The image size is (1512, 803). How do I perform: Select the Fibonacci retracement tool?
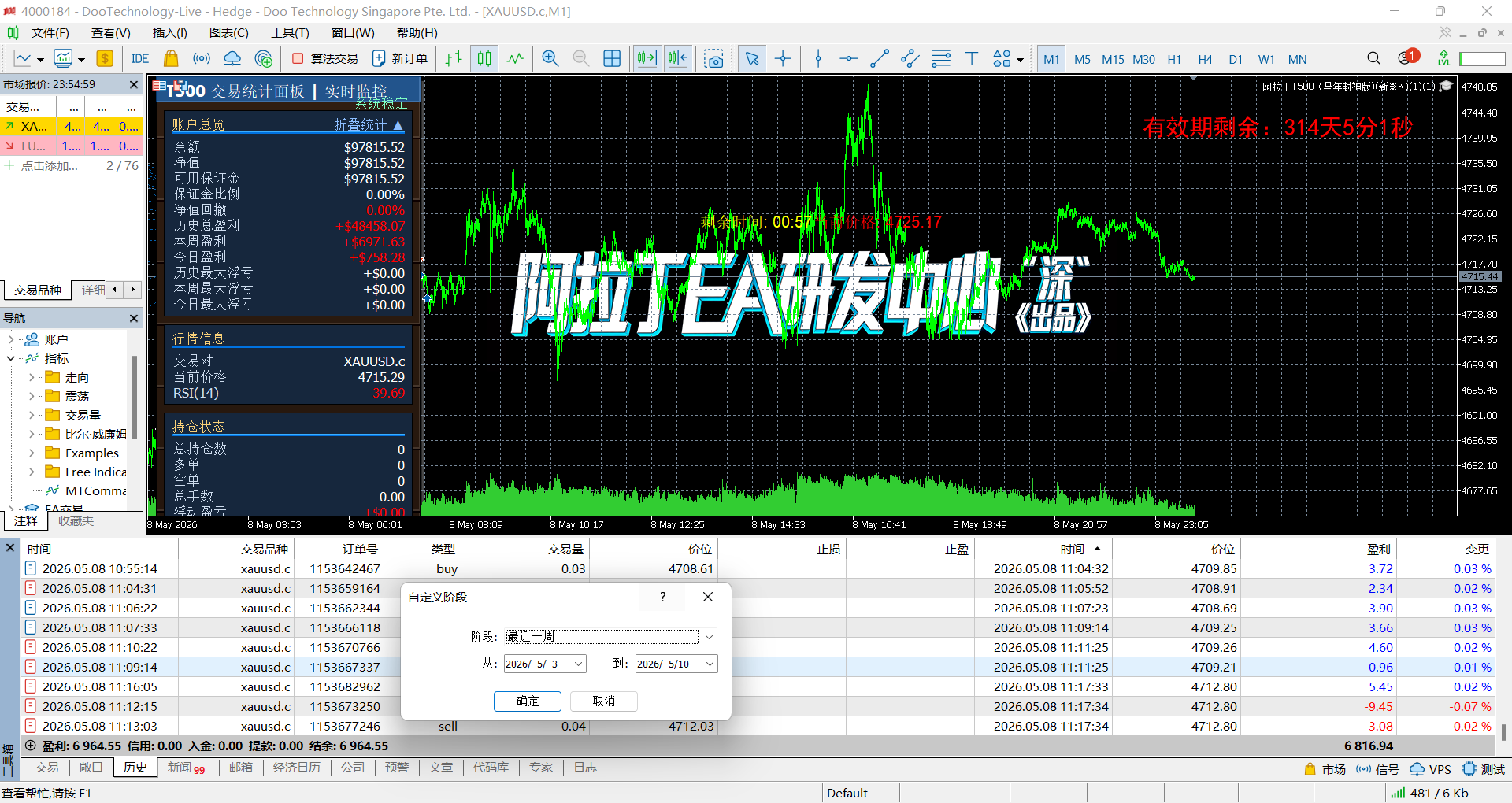[941, 59]
